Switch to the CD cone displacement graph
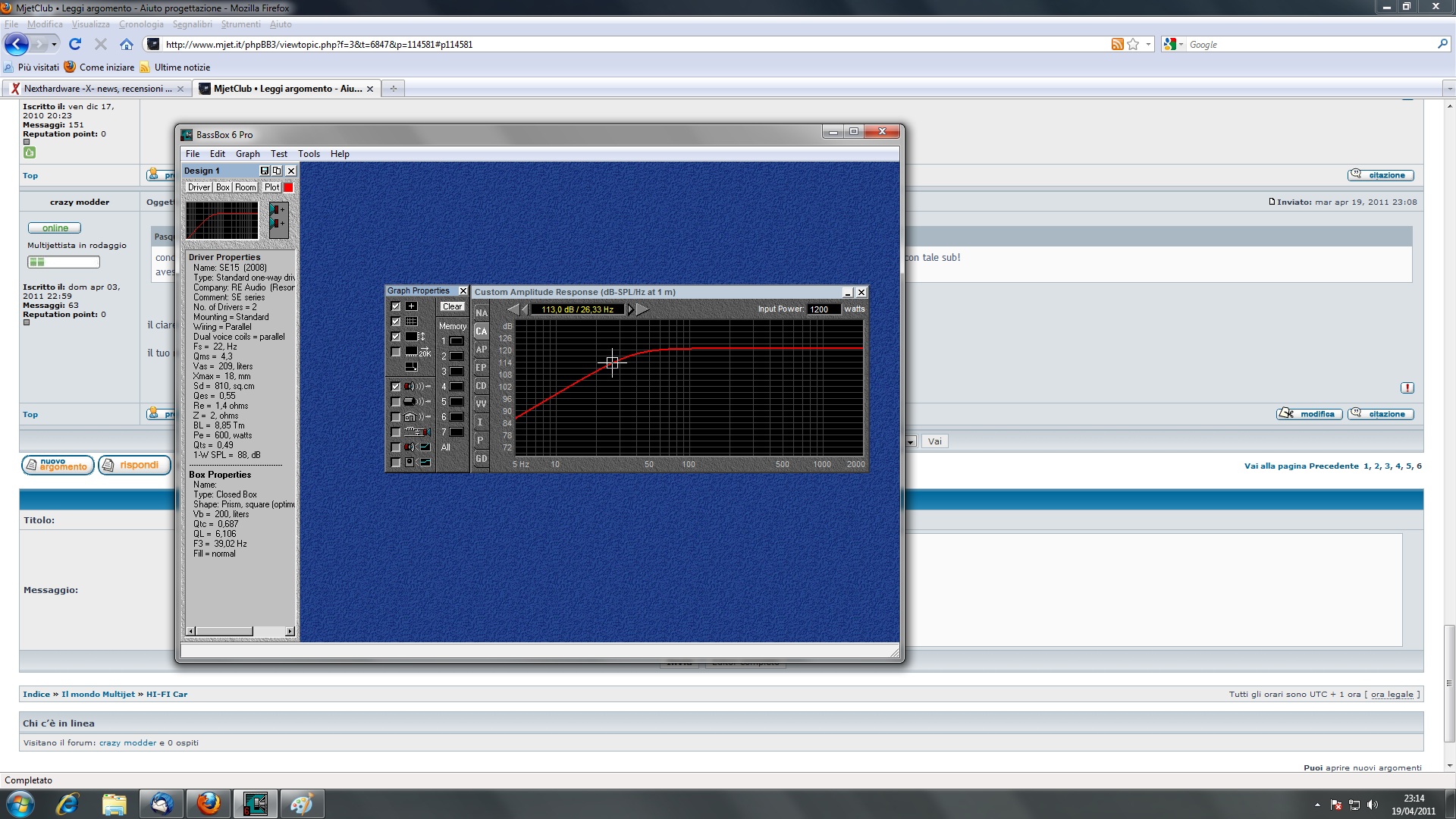The image size is (1456, 819). 482,386
